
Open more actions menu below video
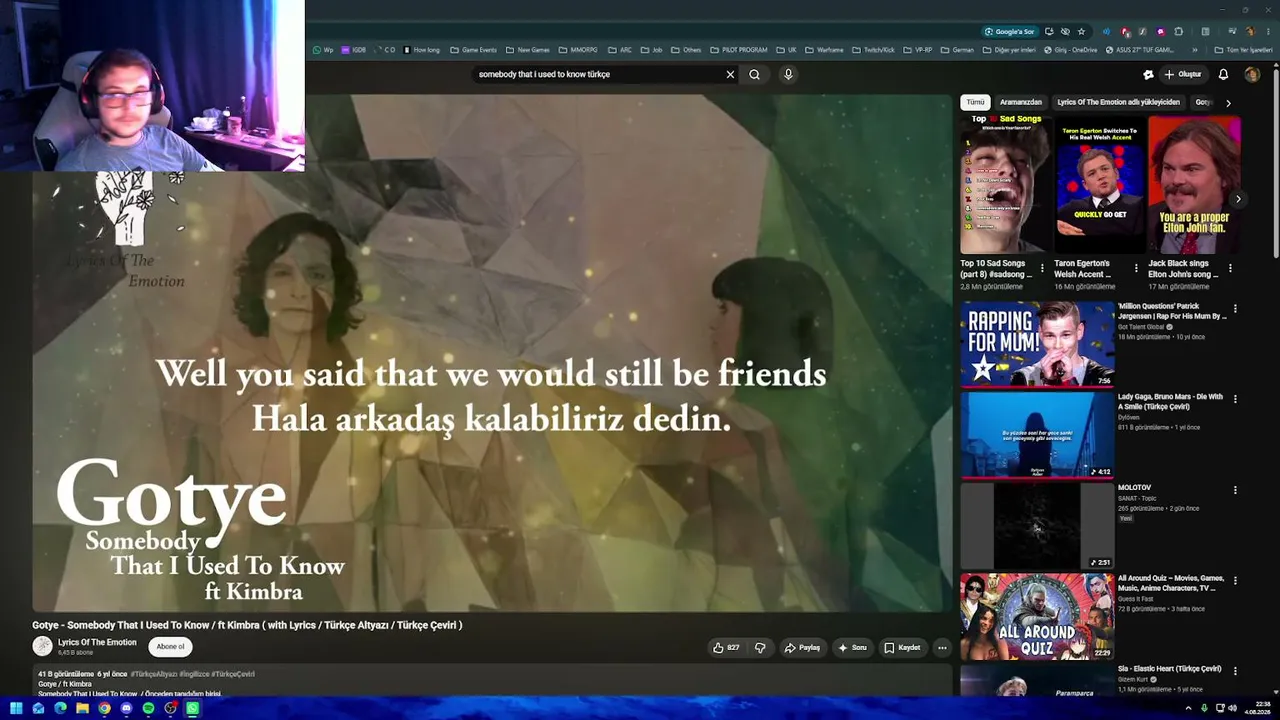pyautogui.click(x=941, y=648)
